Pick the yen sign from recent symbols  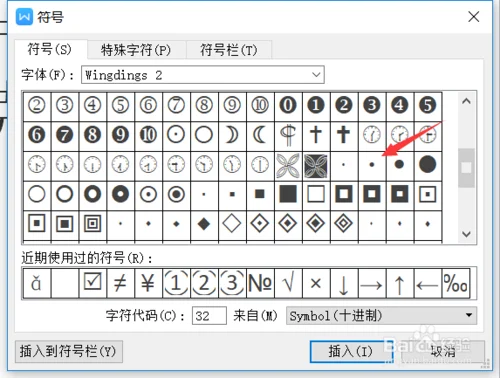[149, 283]
